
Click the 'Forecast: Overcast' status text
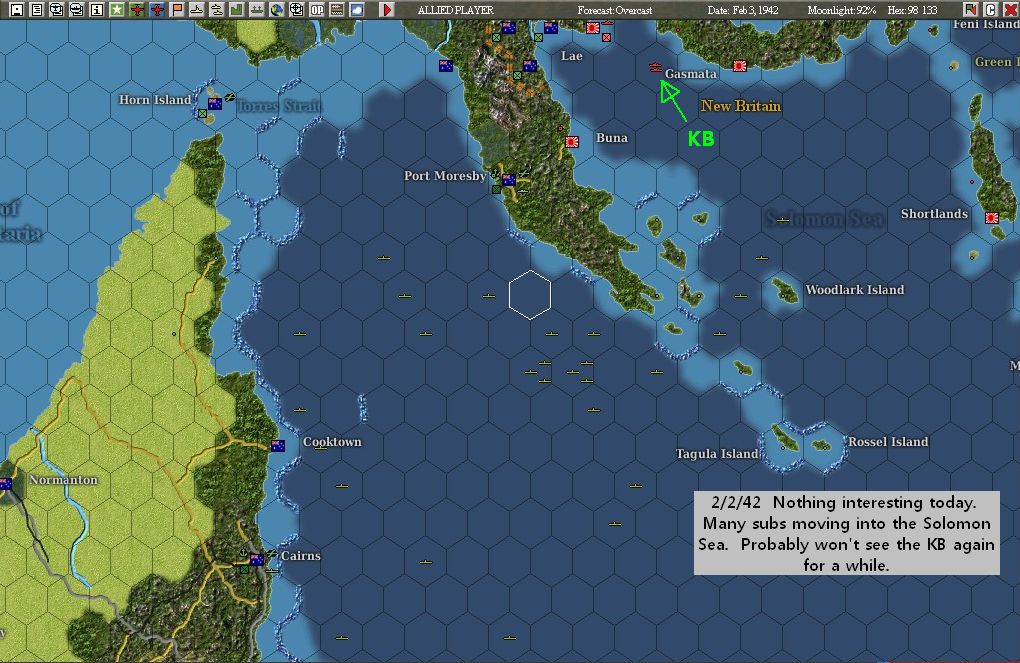tap(615, 10)
